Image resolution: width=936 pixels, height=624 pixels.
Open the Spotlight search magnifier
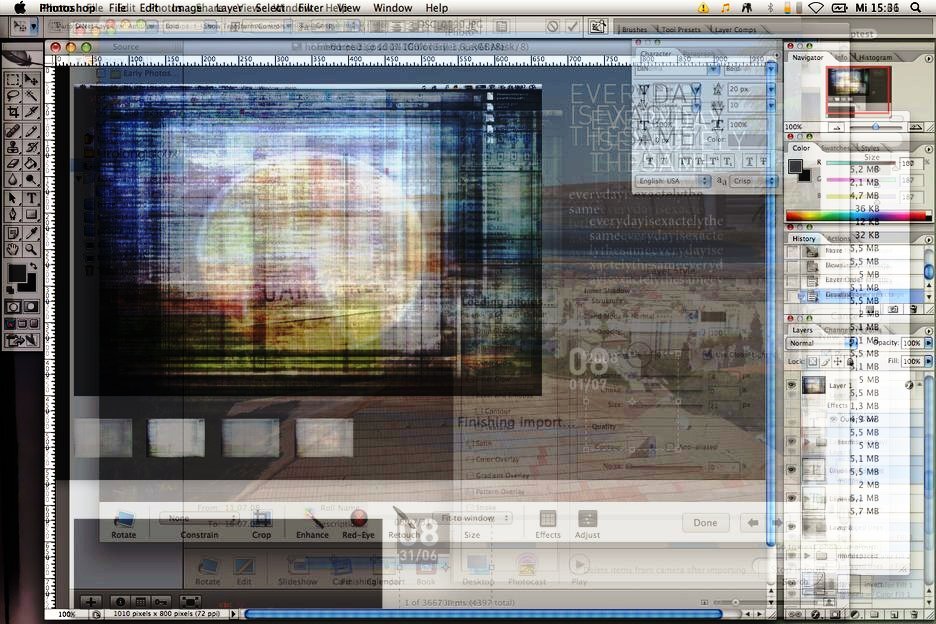click(x=916, y=8)
